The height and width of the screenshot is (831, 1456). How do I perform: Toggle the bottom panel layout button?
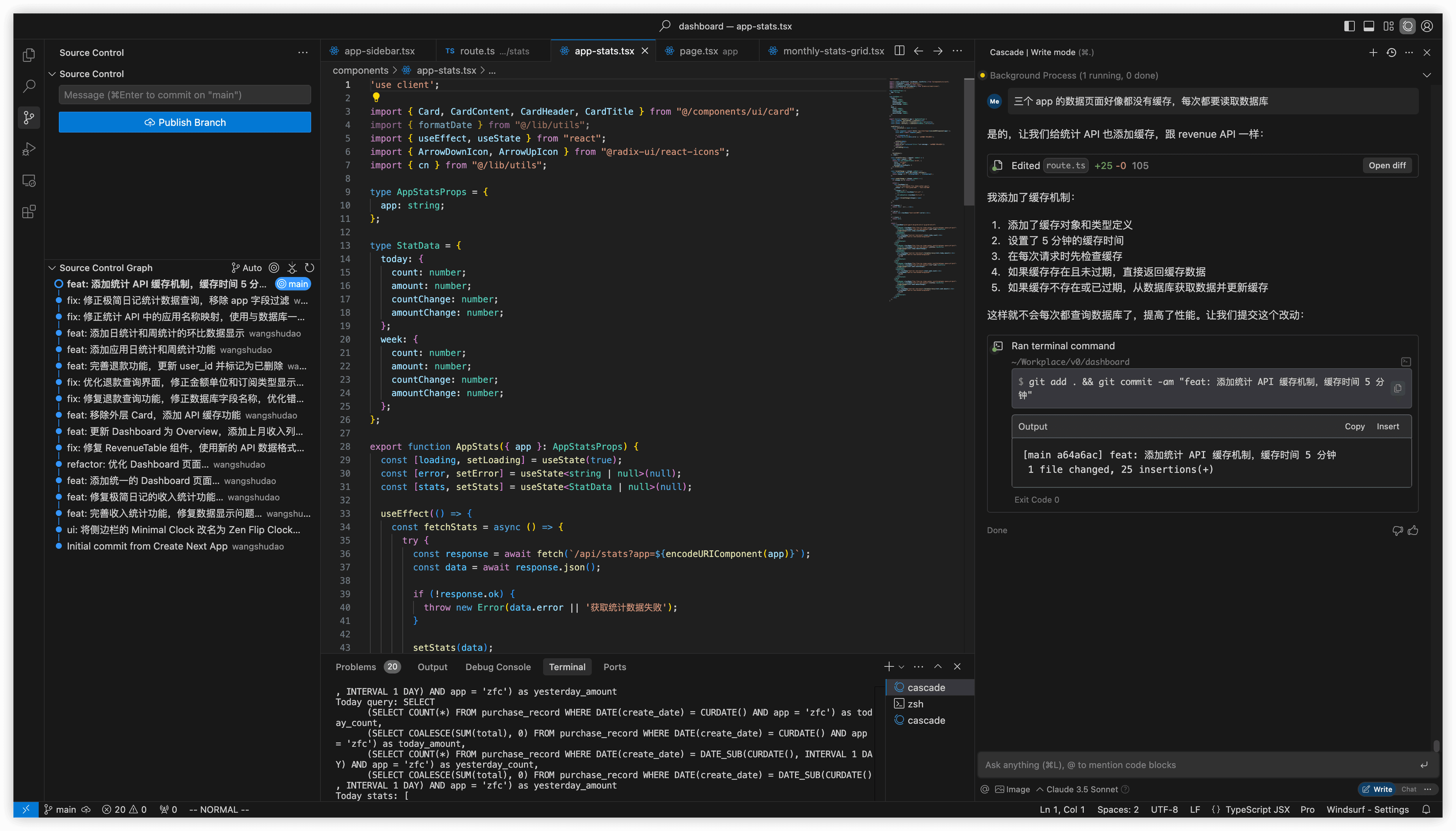(1369, 26)
